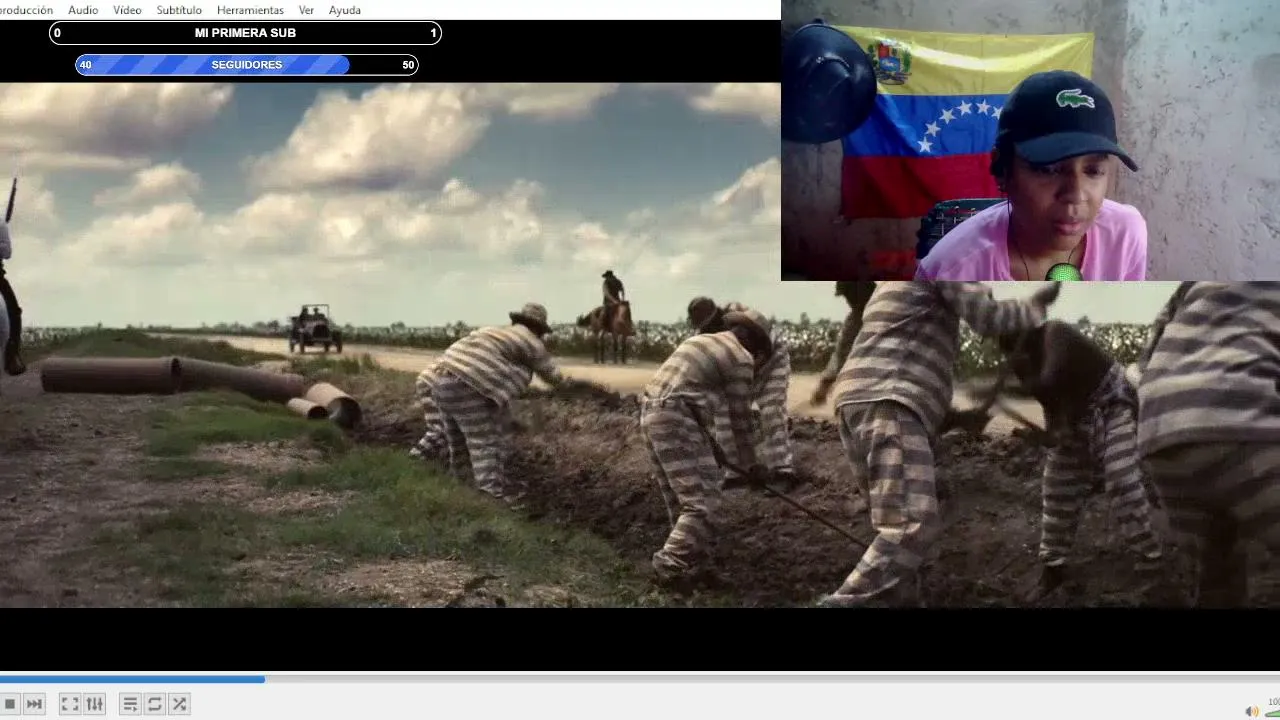
Task: Open the Ayuda menu
Action: (x=345, y=10)
